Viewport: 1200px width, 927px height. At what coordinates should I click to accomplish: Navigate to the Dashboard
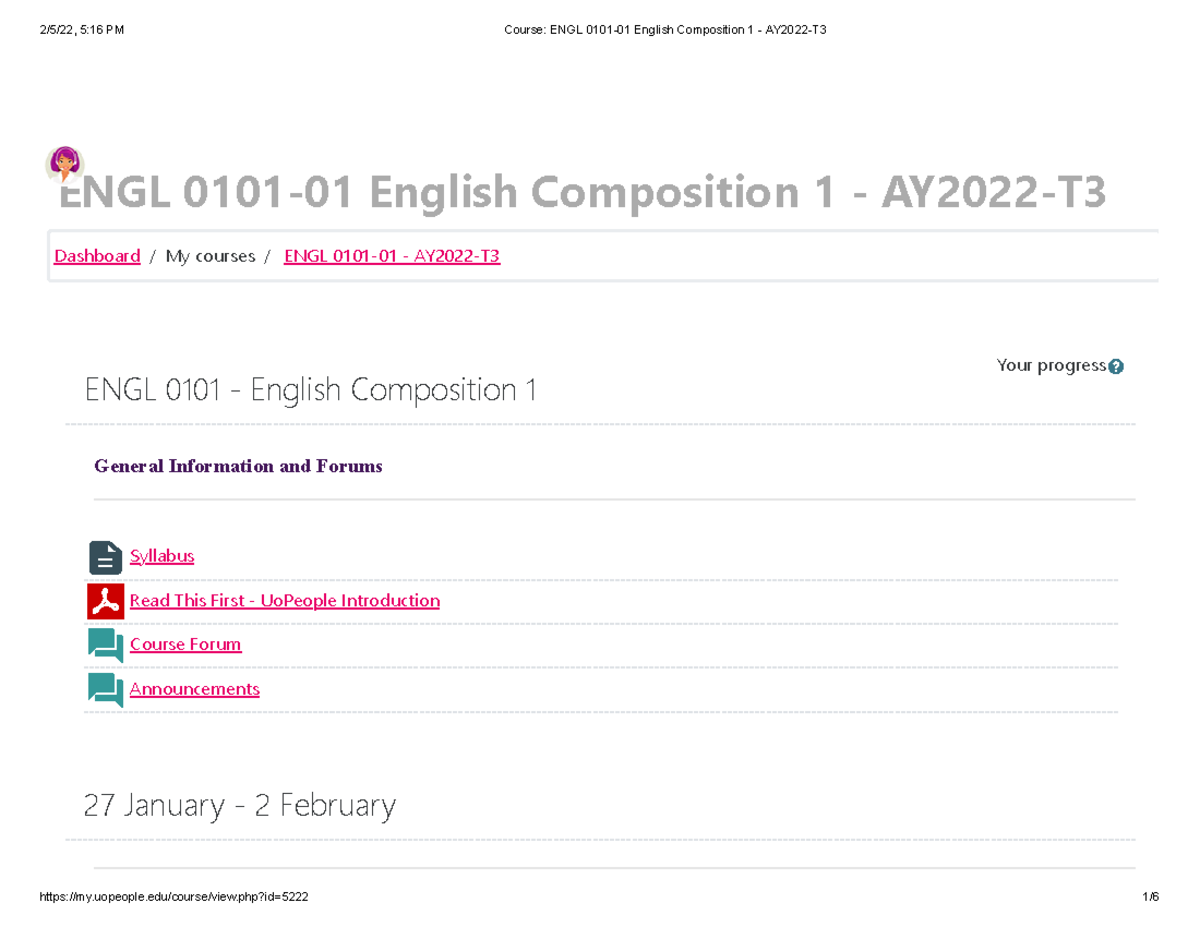click(x=97, y=255)
